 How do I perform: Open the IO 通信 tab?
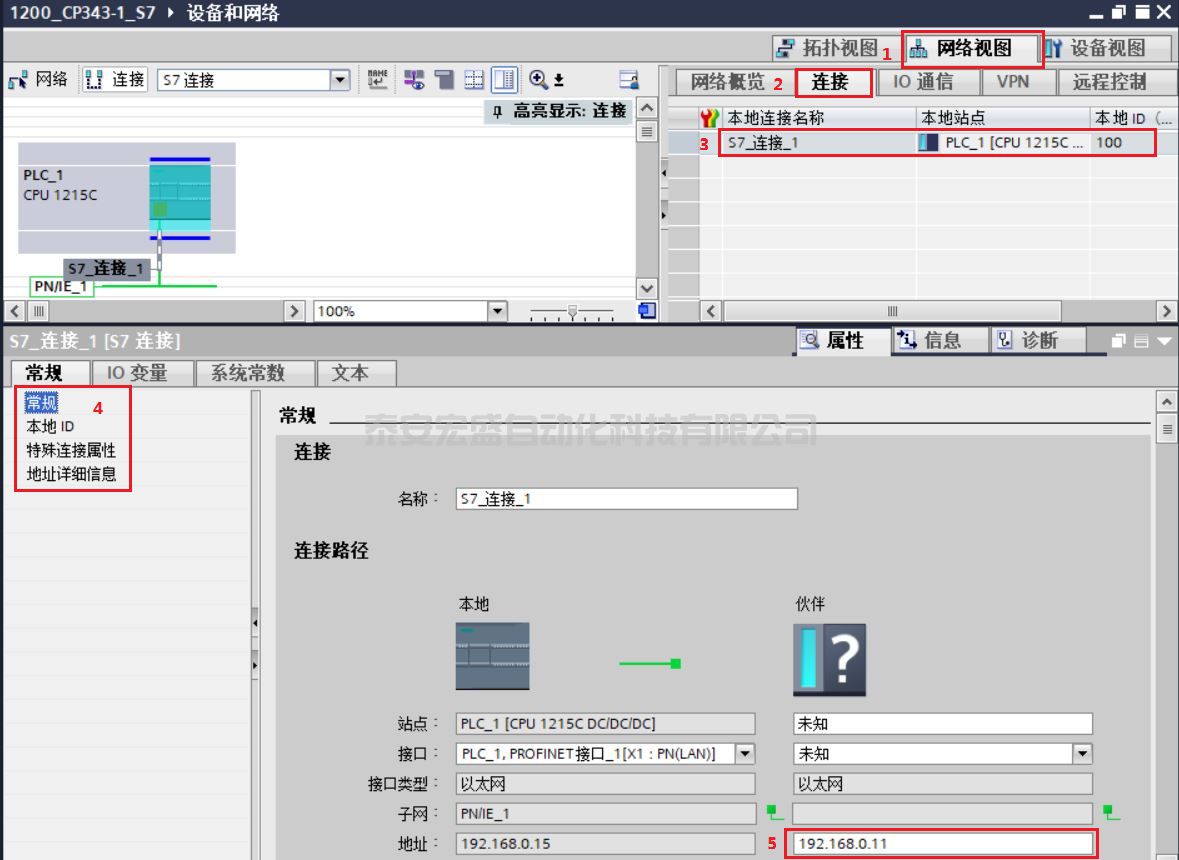tap(922, 82)
